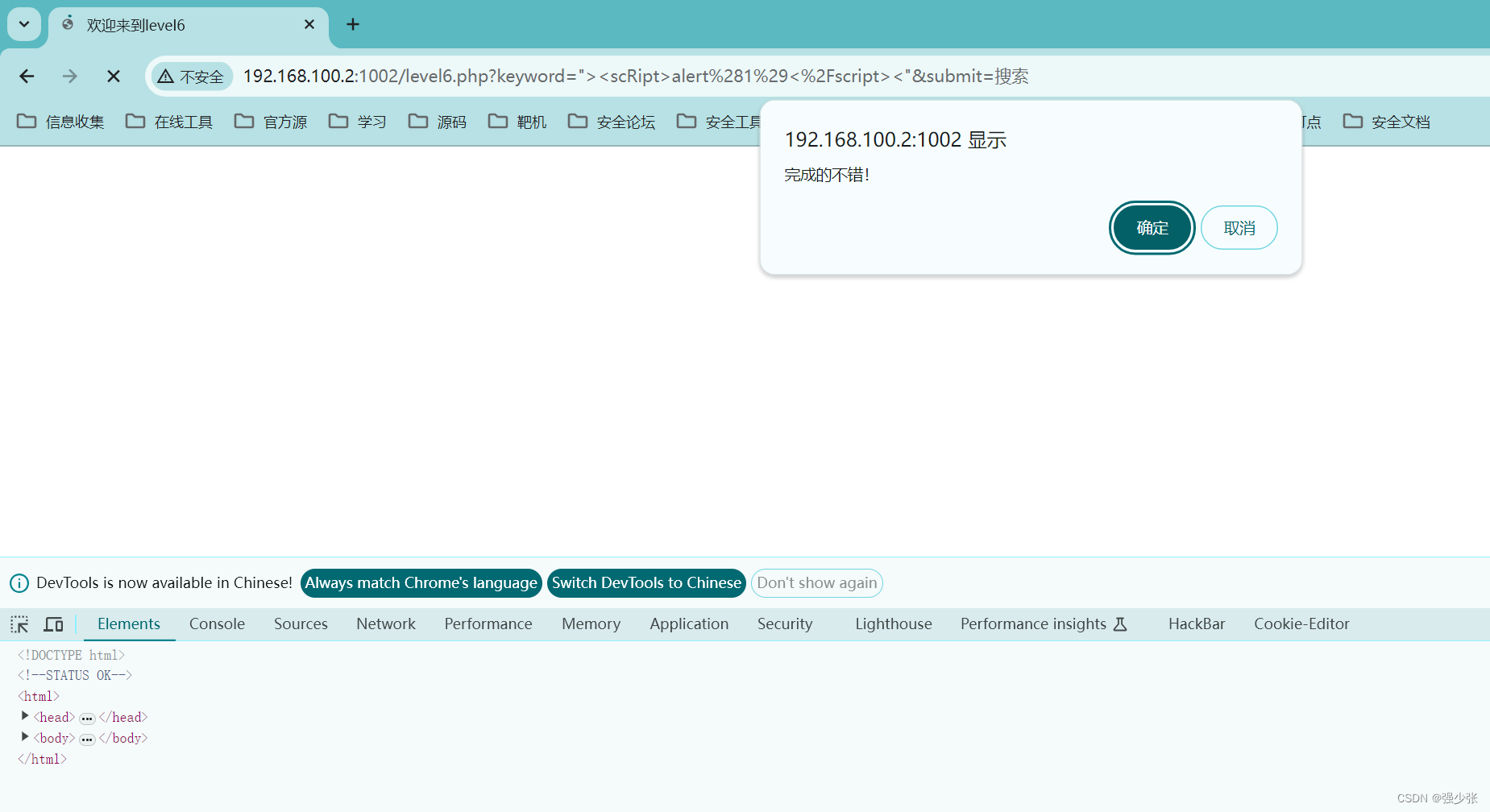Screen dimensions: 1490x812
Task: Open a new tab with plus icon
Action: tap(353, 24)
